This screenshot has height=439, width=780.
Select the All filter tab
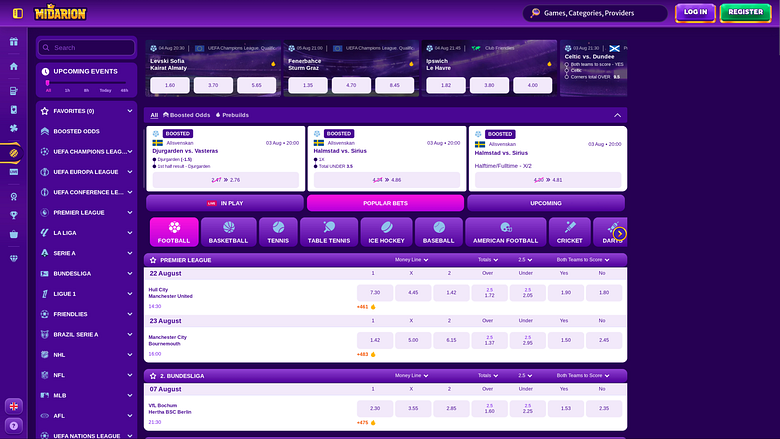pos(154,115)
